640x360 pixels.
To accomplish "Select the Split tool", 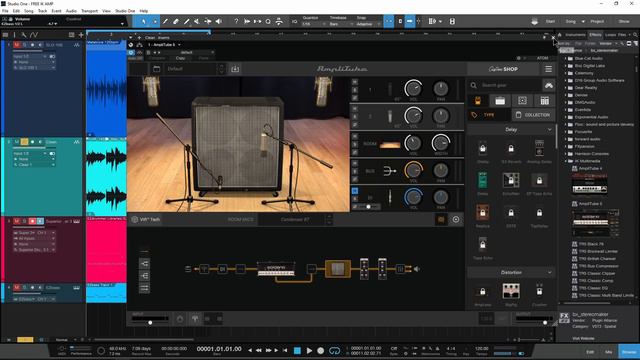I will click(165, 21).
